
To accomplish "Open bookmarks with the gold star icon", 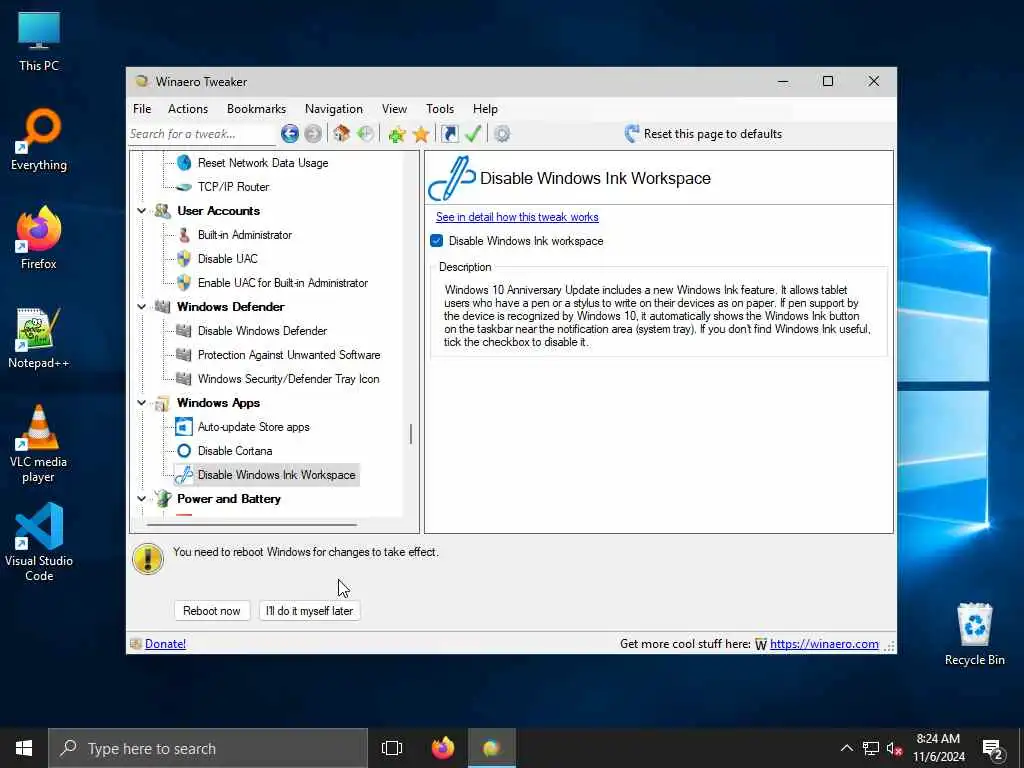I will 421,134.
